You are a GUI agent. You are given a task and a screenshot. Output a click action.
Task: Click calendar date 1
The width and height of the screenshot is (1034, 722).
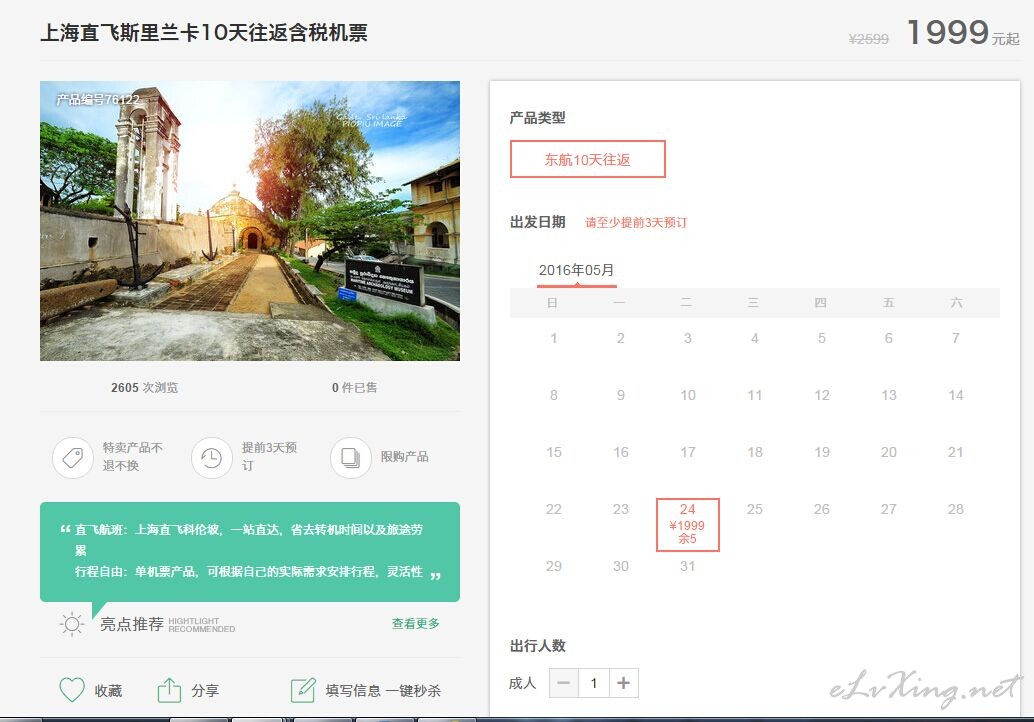pyautogui.click(x=553, y=338)
